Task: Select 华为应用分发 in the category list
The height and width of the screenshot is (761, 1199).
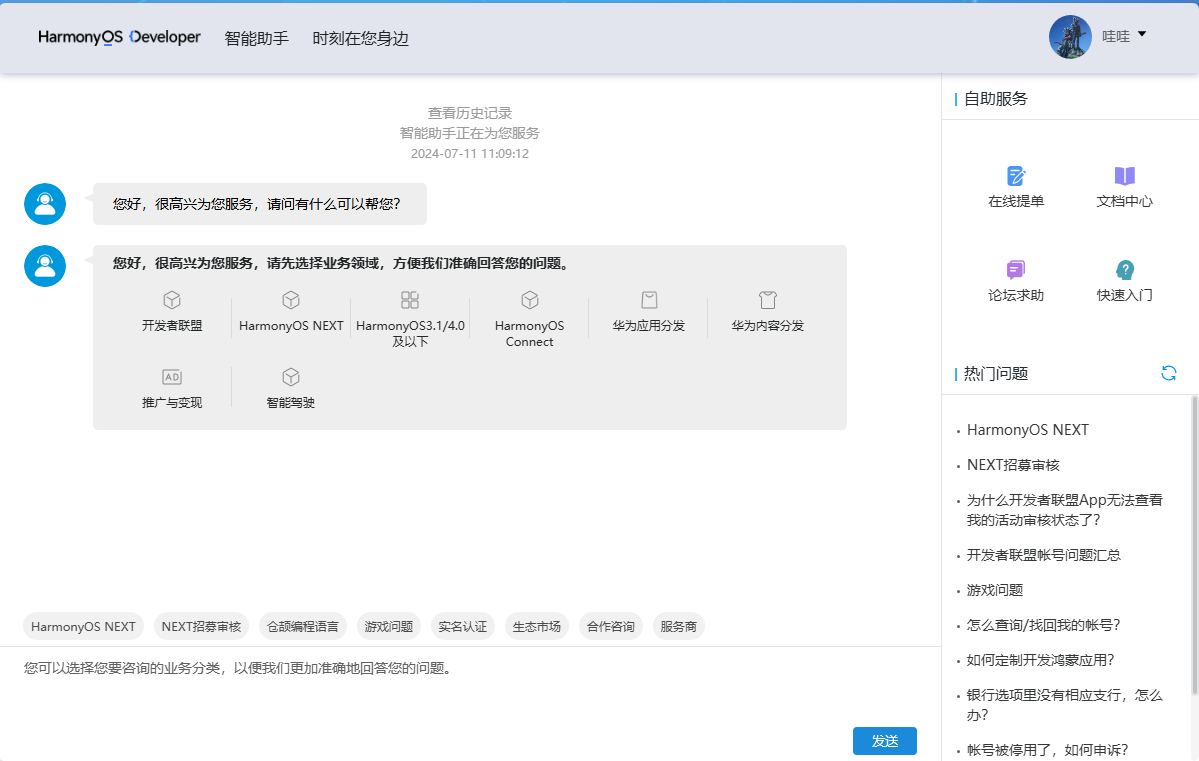Action: tap(648, 311)
